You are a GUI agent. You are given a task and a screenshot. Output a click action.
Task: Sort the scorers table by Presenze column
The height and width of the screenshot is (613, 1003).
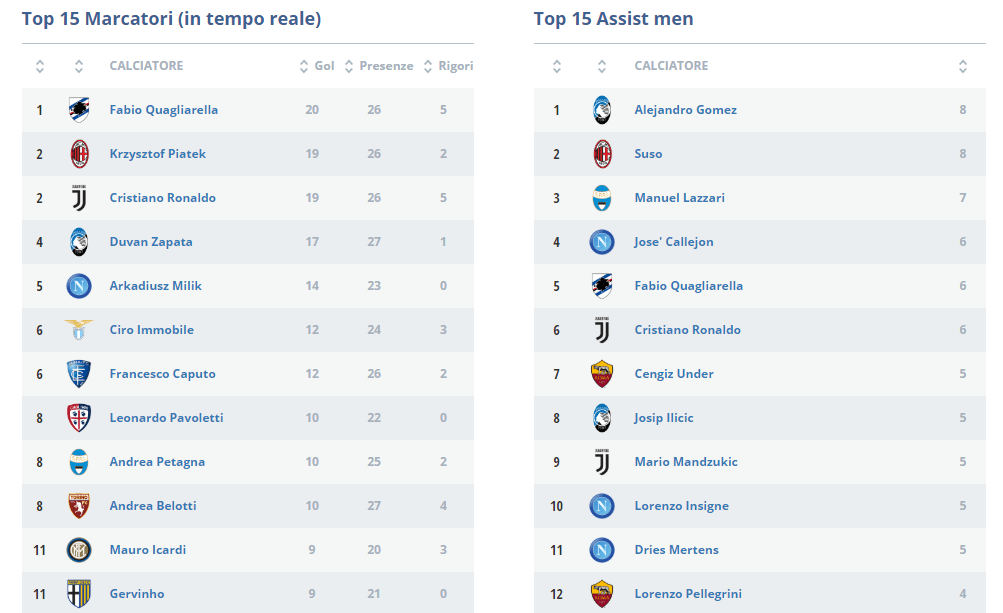tap(379, 66)
